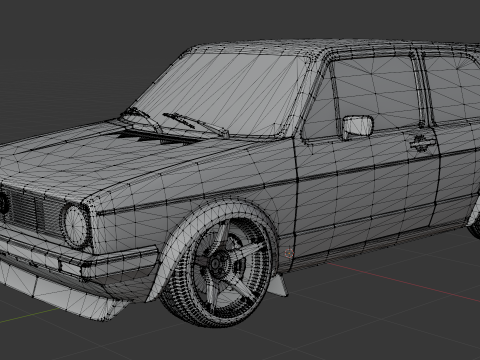This screenshot has height=360, width=480.
Task: Click the 3D cursor behind the front wheel
Action: tap(289, 254)
